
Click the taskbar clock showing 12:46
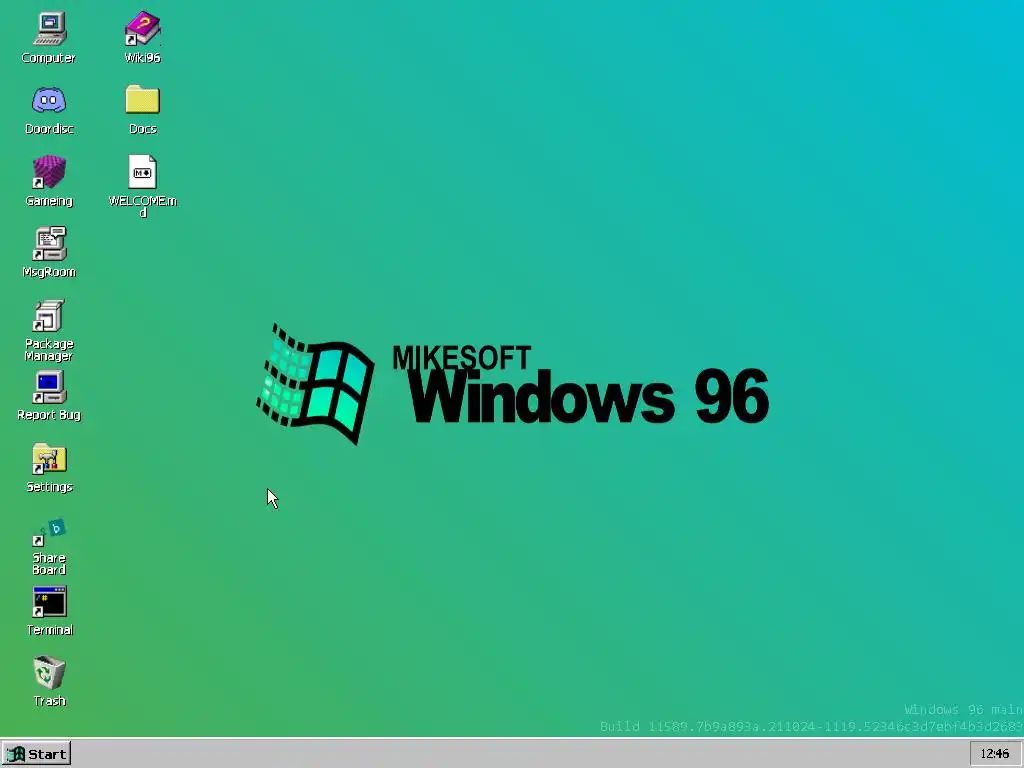pos(995,754)
